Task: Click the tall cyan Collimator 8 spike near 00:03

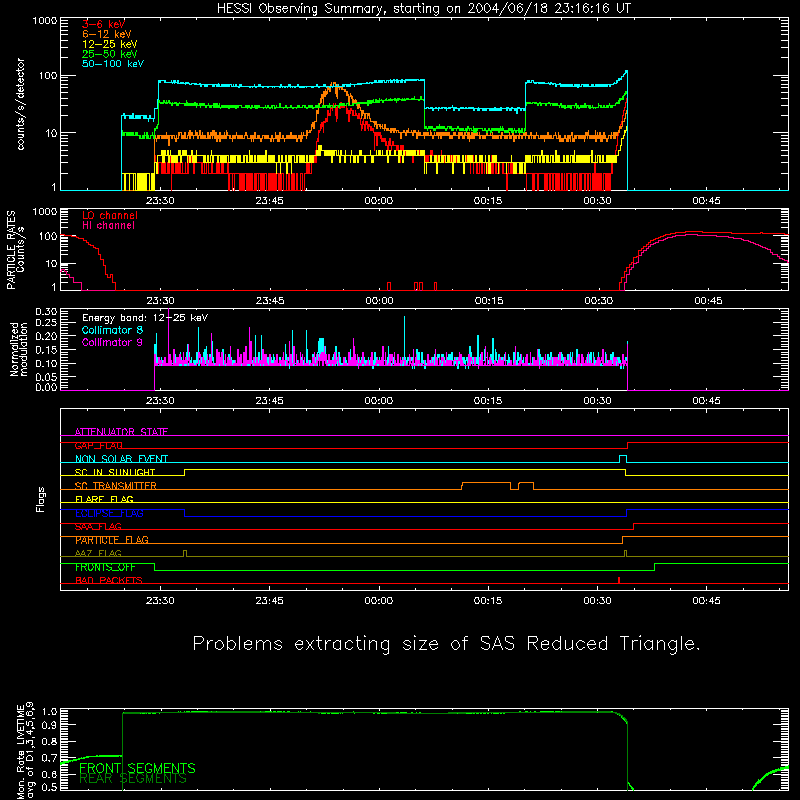Action: pos(405,337)
